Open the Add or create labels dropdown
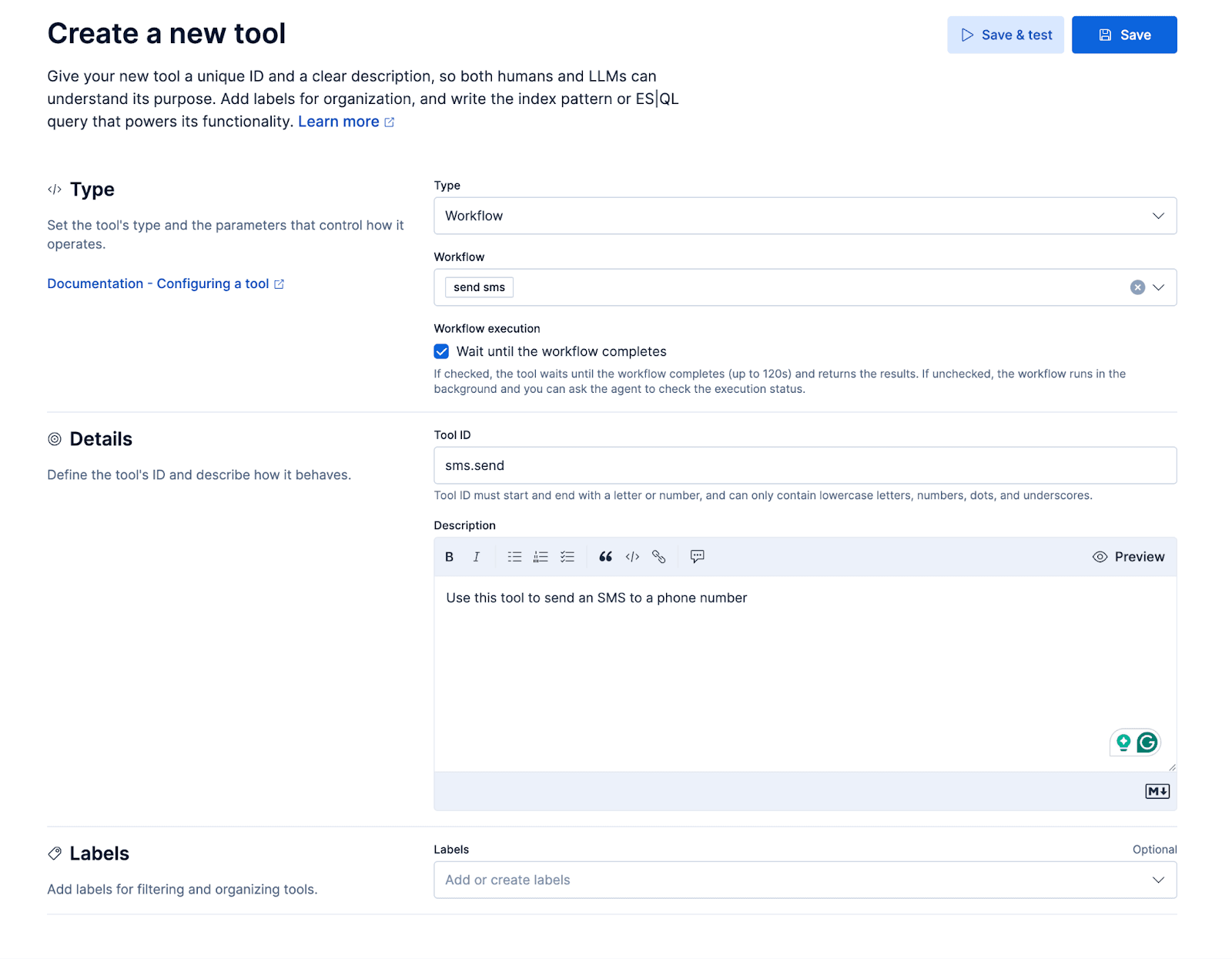The width and height of the screenshot is (1232, 959). 805,879
